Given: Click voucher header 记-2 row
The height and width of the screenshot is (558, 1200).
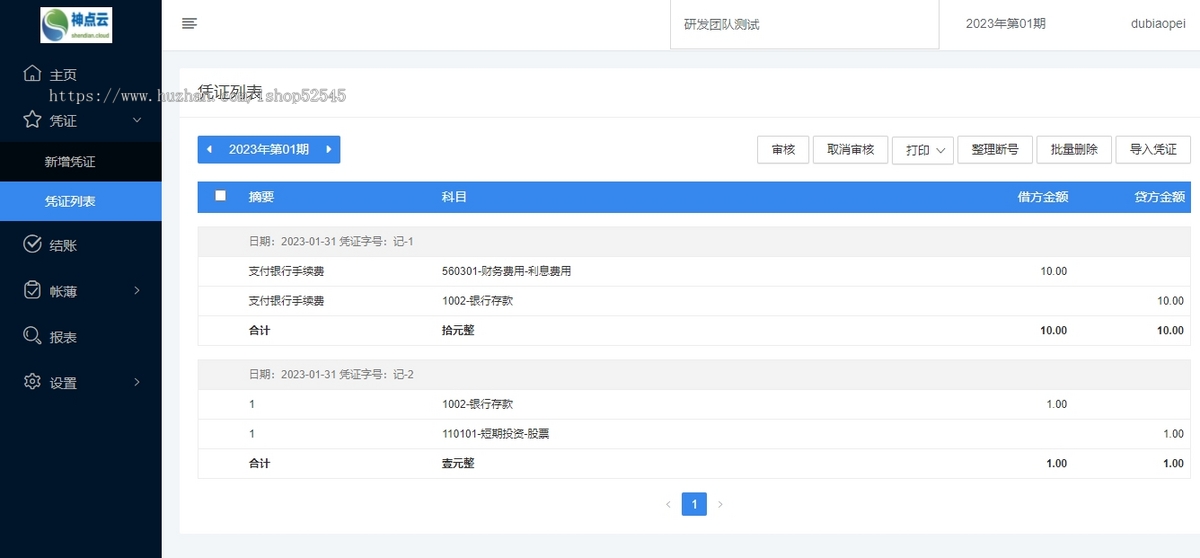Looking at the screenshot, I should 694,375.
